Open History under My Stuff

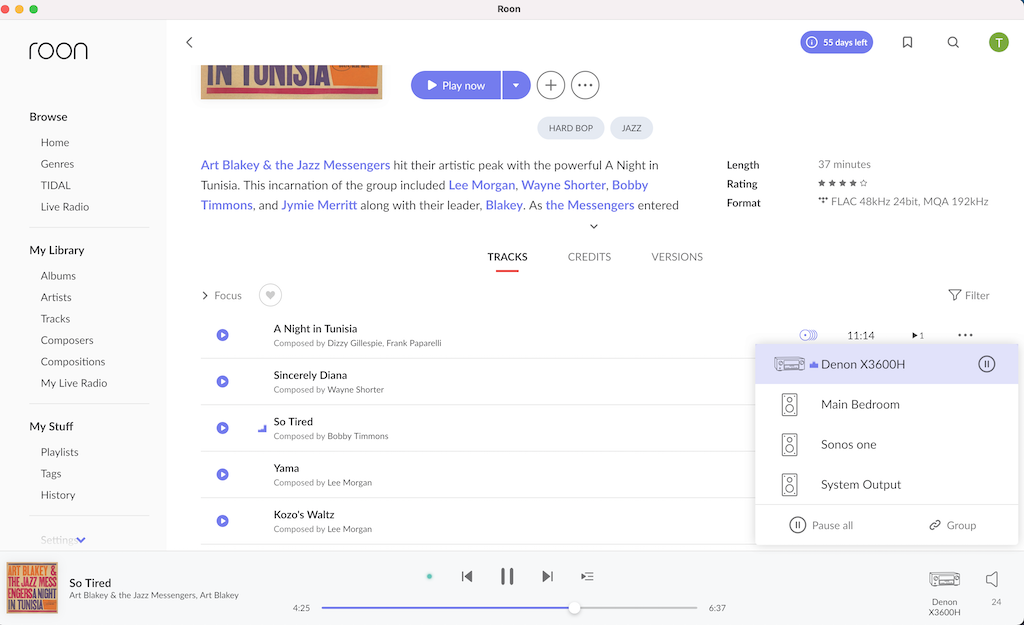(x=58, y=495)
